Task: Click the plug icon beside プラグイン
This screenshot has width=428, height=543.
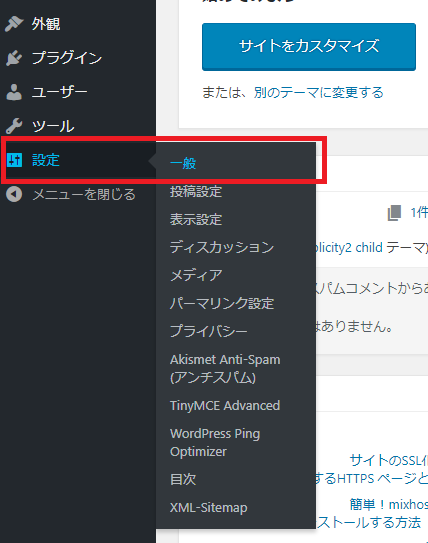Action: [14, 58]
